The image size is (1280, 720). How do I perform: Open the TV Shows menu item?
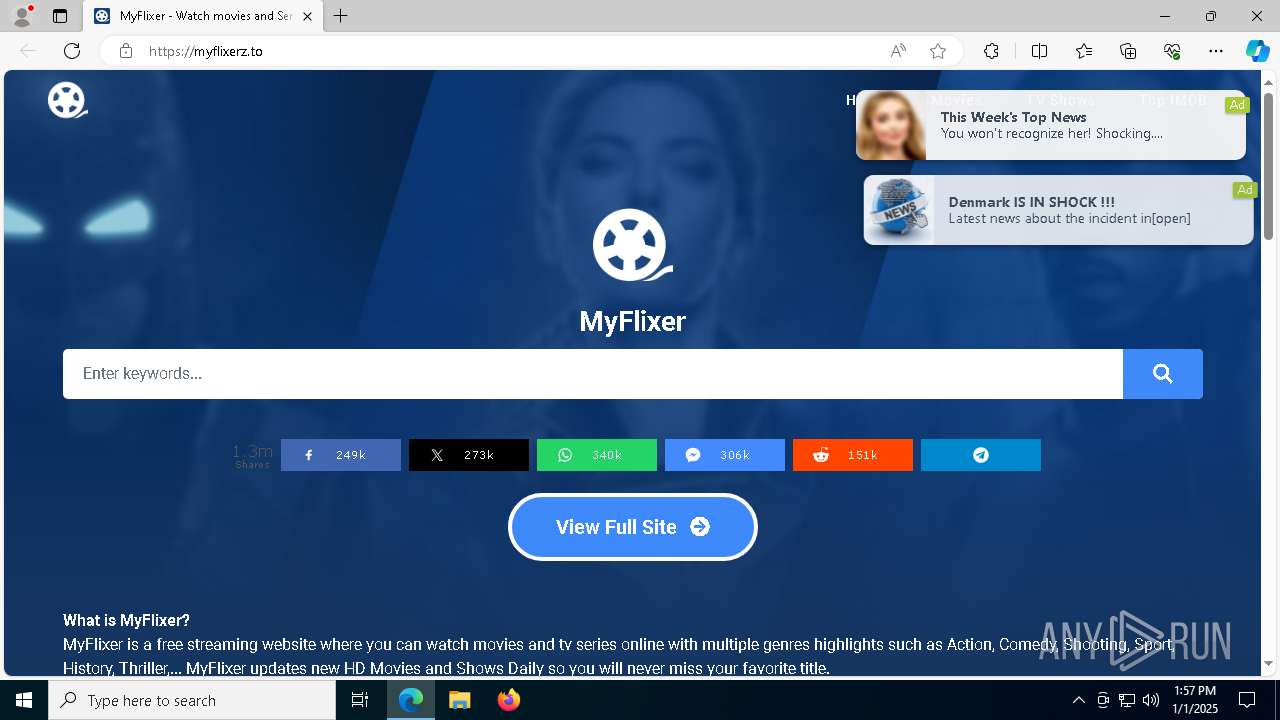pos(1061,101)
